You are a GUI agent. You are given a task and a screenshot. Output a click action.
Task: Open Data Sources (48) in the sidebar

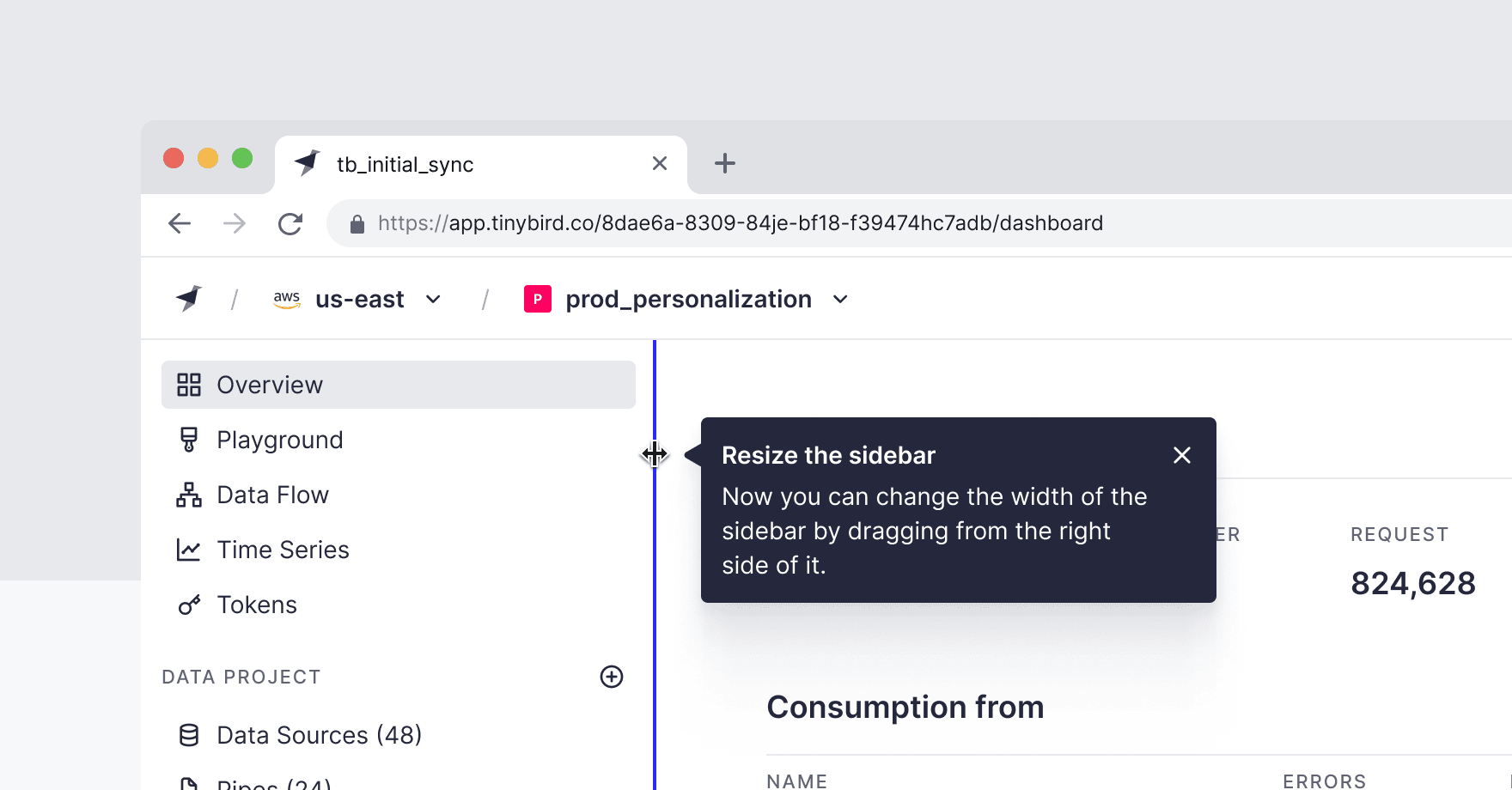(x=318, y=734)
